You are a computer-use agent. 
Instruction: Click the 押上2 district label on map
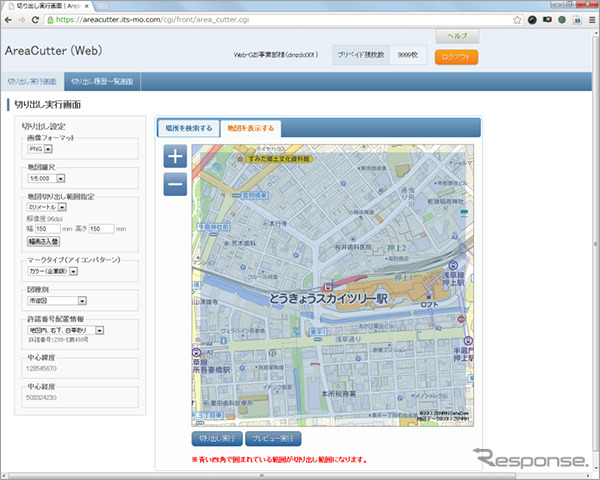point(397,248)
